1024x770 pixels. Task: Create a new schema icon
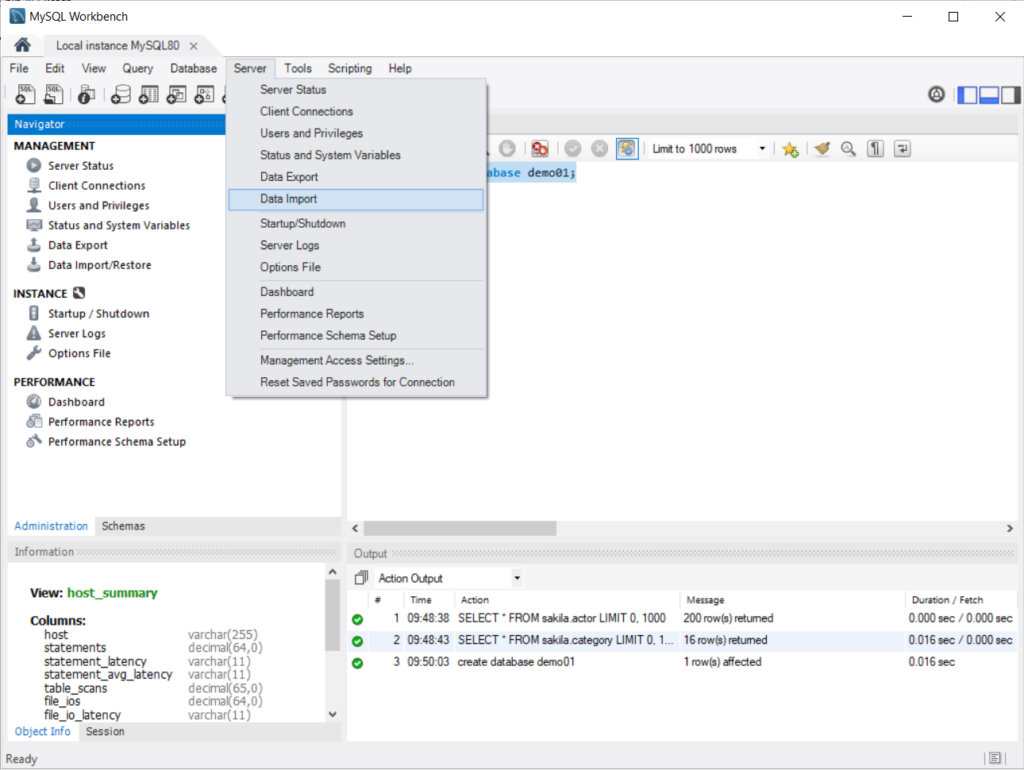pos(121,95)
